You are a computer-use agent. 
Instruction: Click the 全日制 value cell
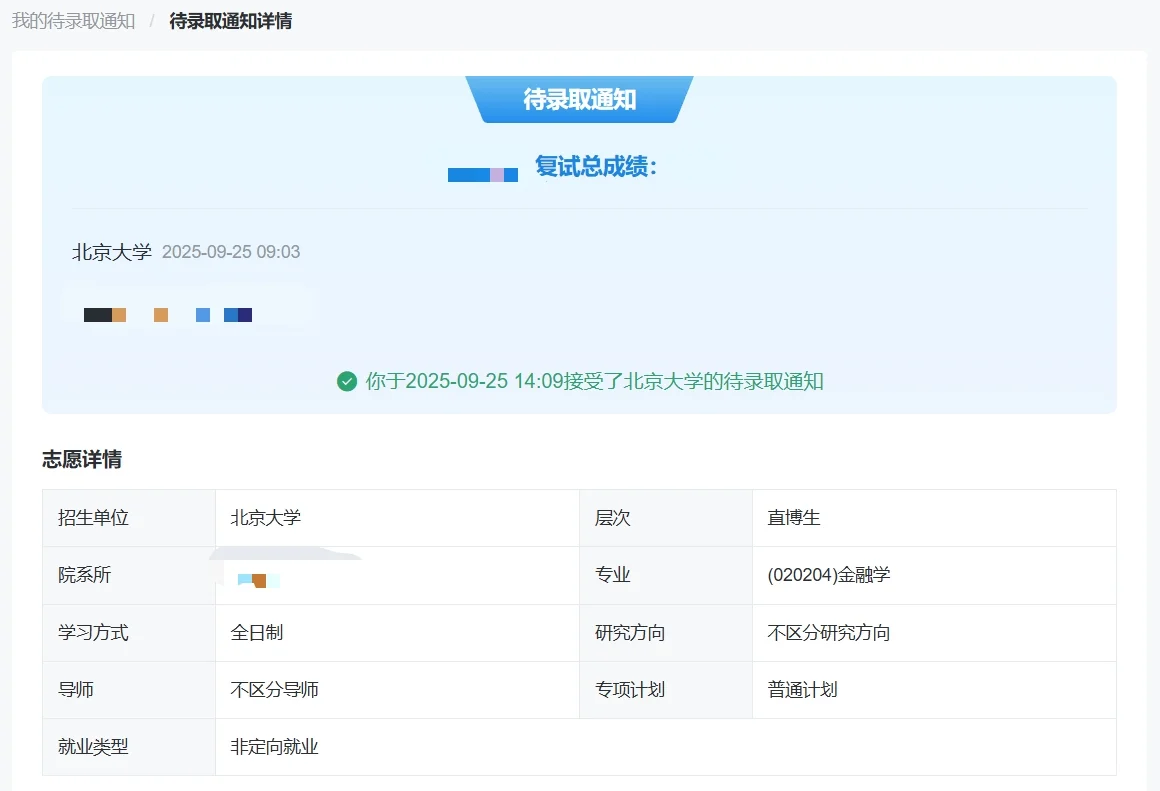pyautogui.click(x=397, y=633)
